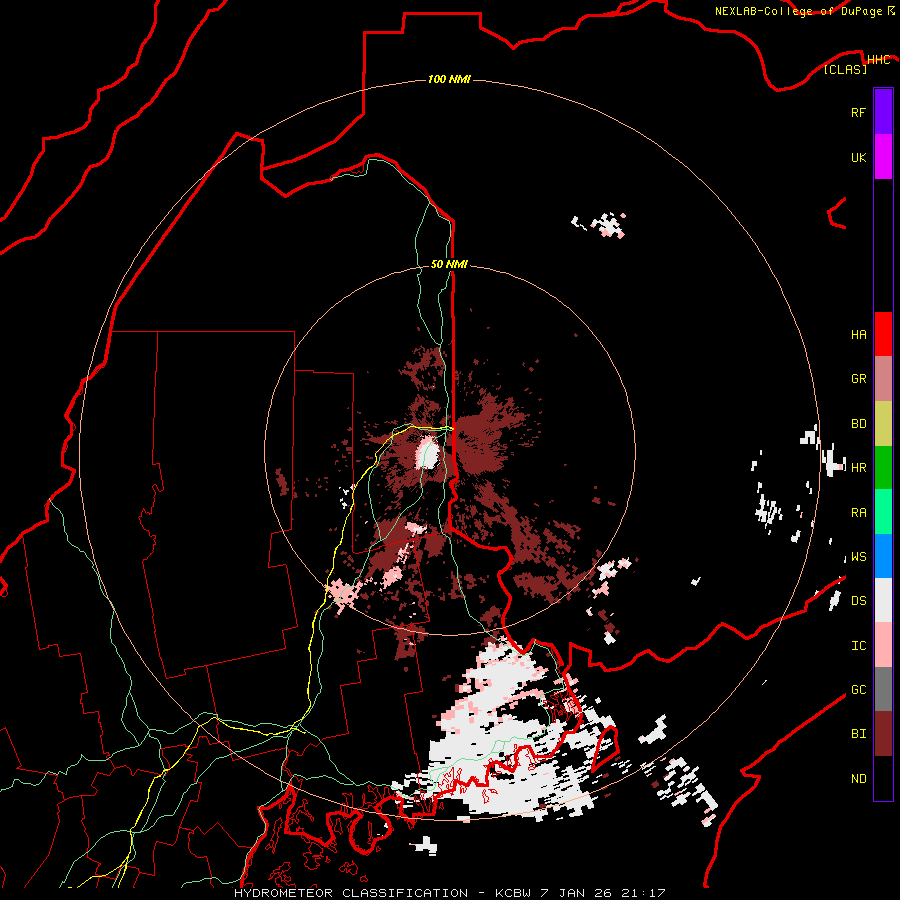Select the 'GC' legend label
This screenshot has width=900, height=900.
click(x=858, y=690)
